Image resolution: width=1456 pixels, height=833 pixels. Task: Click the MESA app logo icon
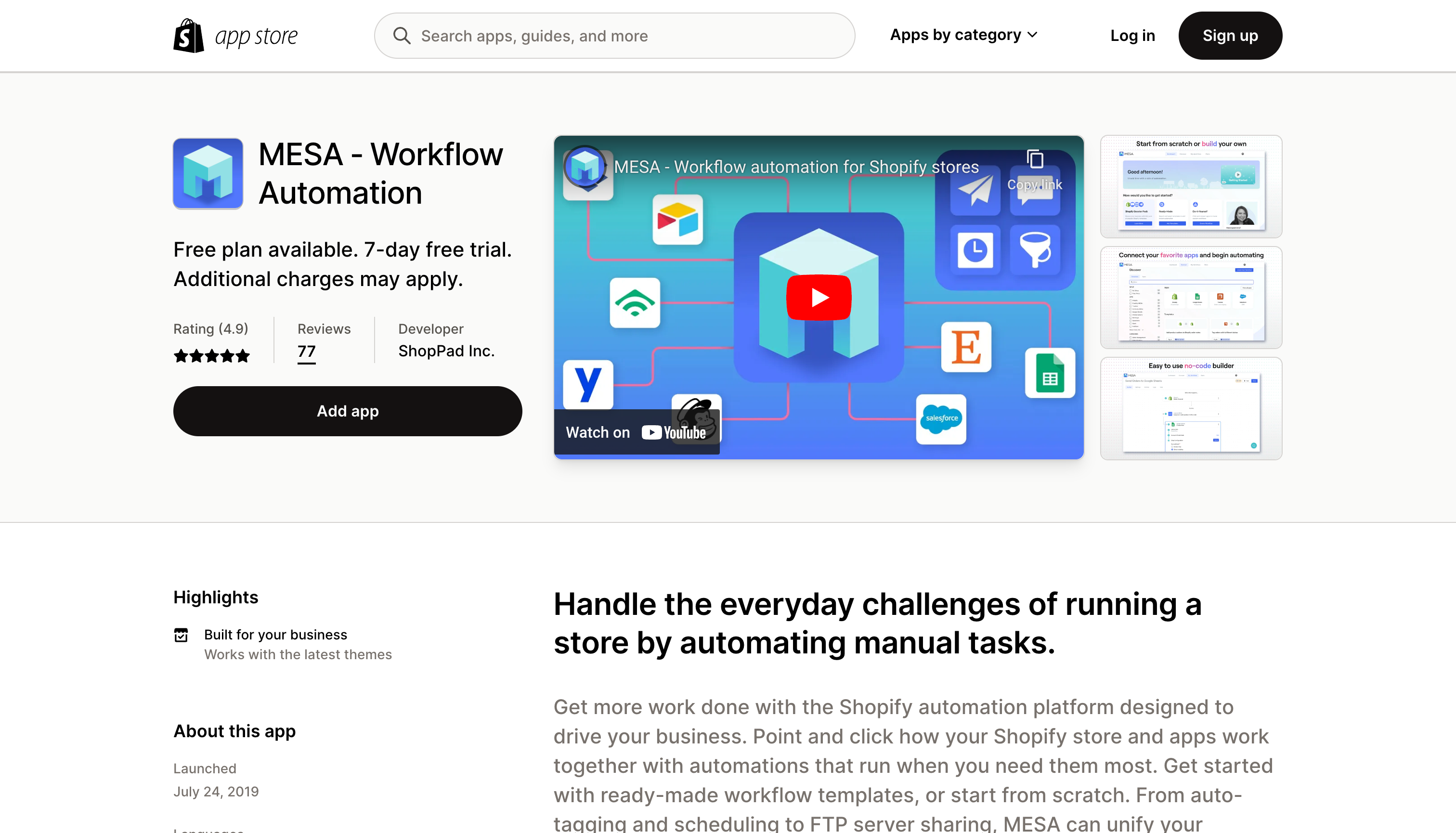pyautogui.click(x=208, y=173)
